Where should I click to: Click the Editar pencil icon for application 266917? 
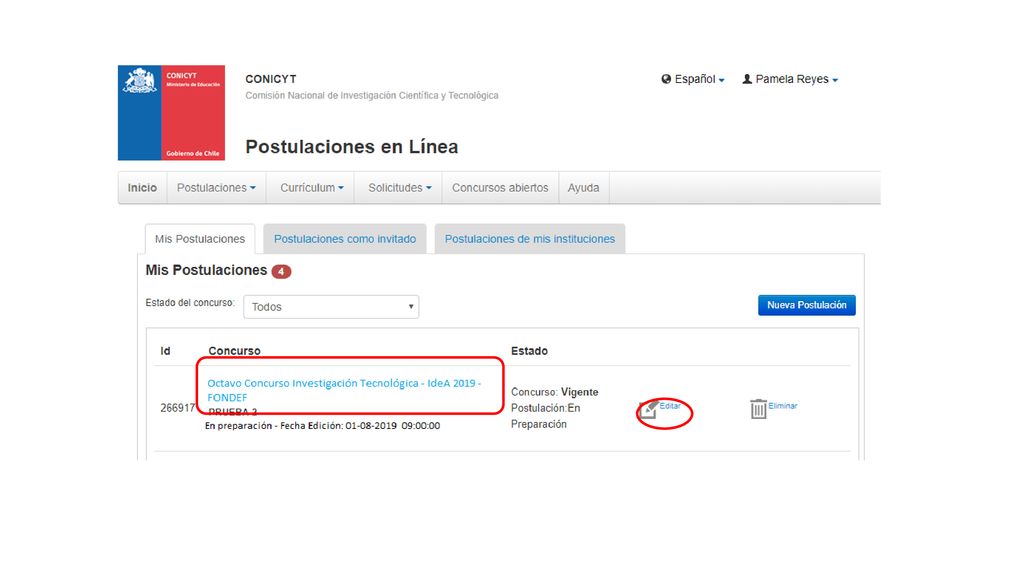pyautogui.click(x=648, y=409)
